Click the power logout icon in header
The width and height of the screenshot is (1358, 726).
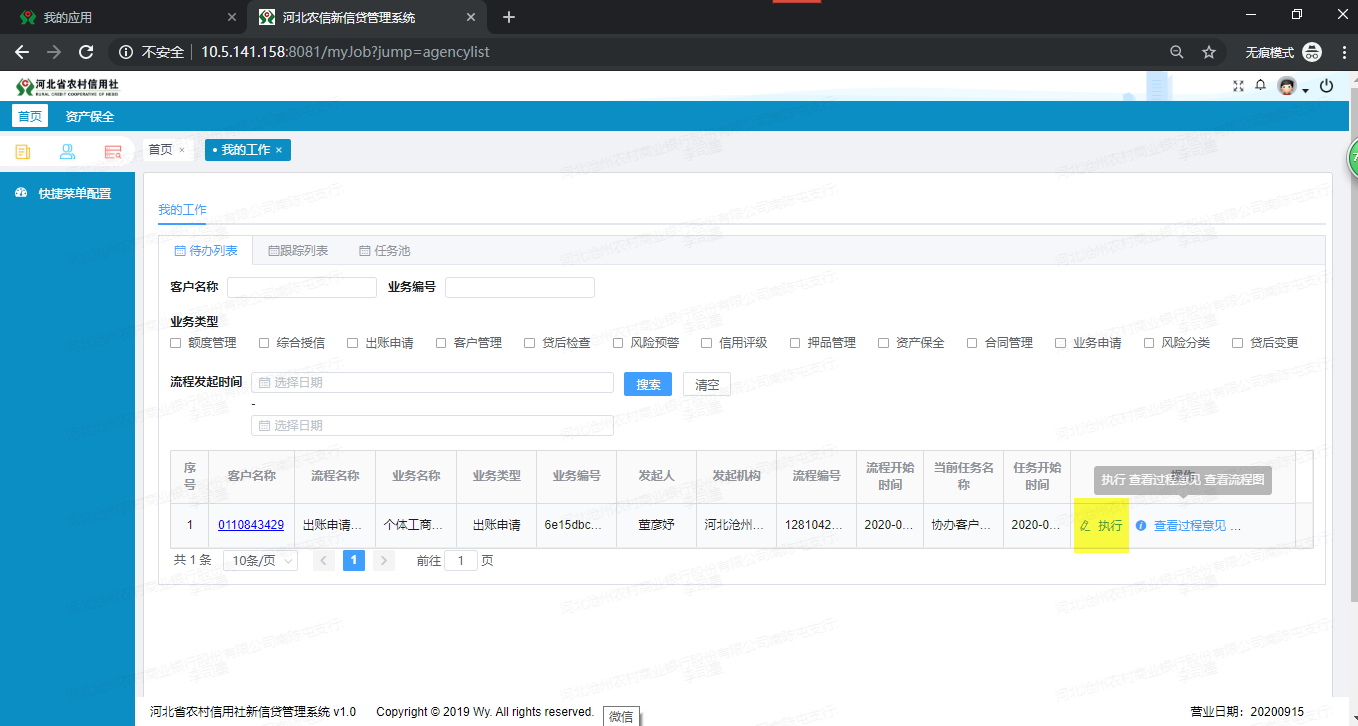(1326, 86)
